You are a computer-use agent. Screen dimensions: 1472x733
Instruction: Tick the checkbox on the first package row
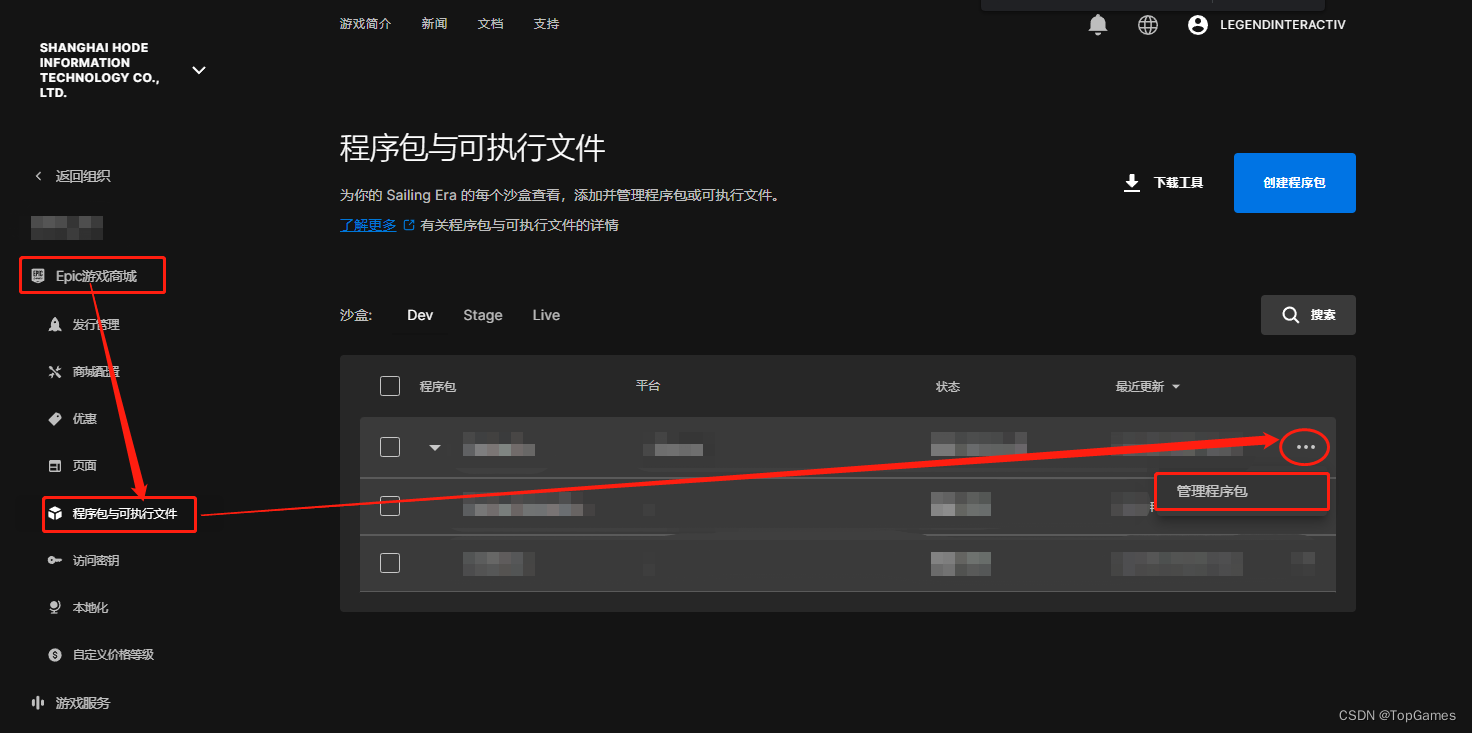pyautogui.click(x=390, y=447)
